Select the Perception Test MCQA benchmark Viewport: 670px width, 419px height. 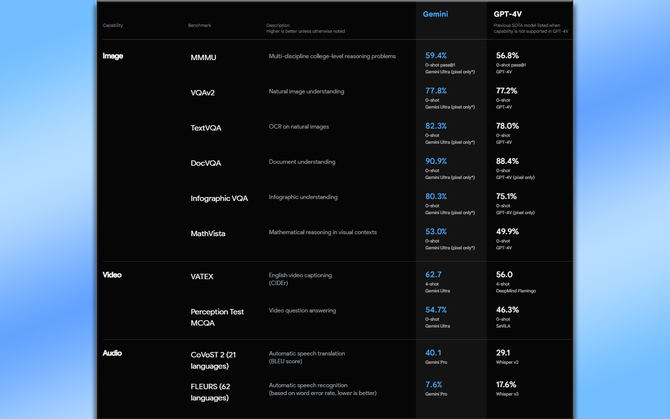click(x=217, y=317)
